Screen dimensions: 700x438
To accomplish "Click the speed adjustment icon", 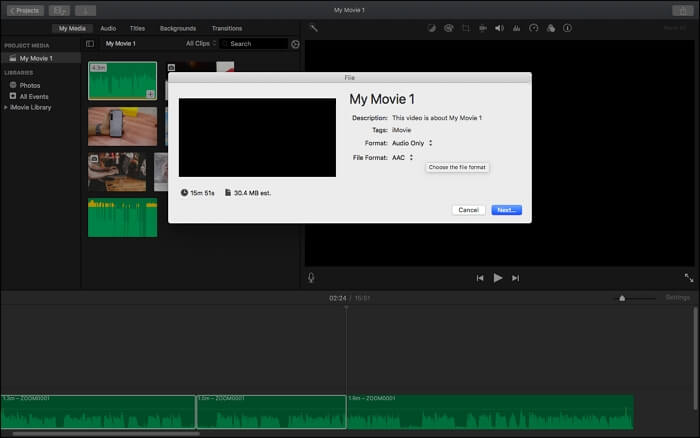I will pos(533,28).
